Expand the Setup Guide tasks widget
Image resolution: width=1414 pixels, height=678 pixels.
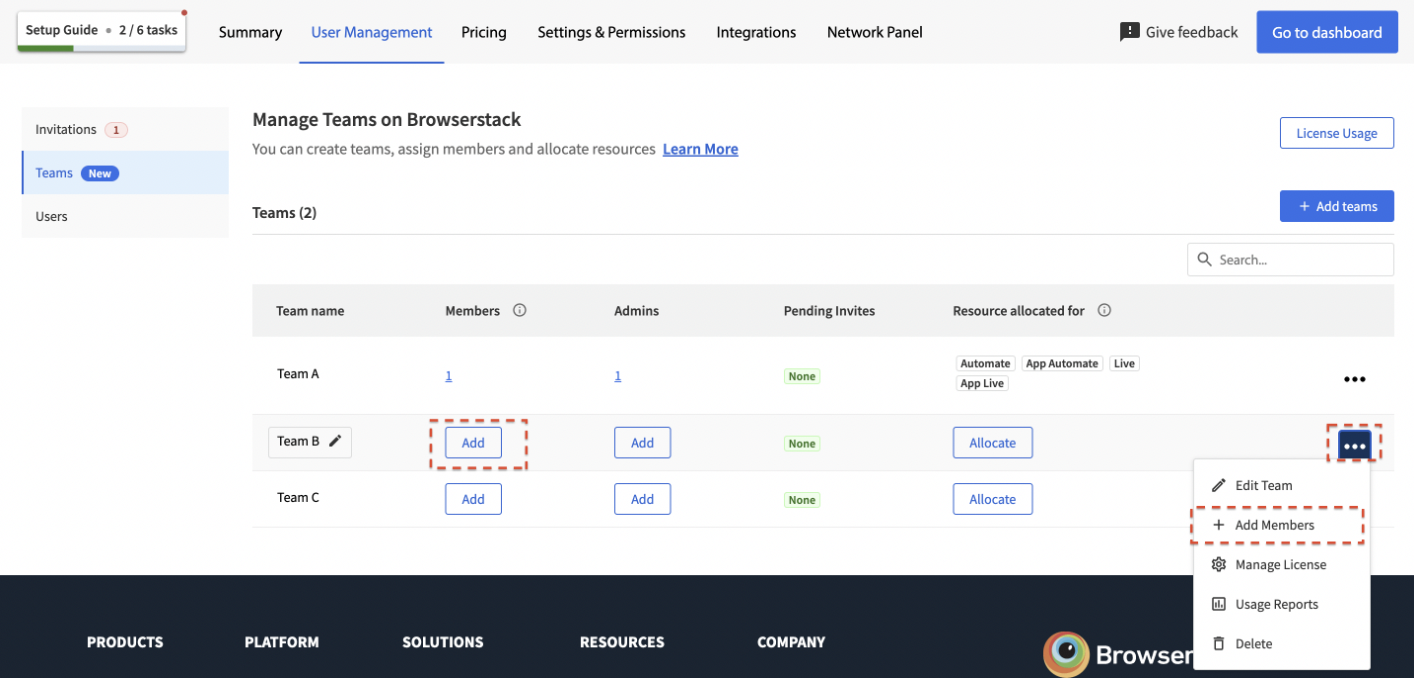point(101,30)
